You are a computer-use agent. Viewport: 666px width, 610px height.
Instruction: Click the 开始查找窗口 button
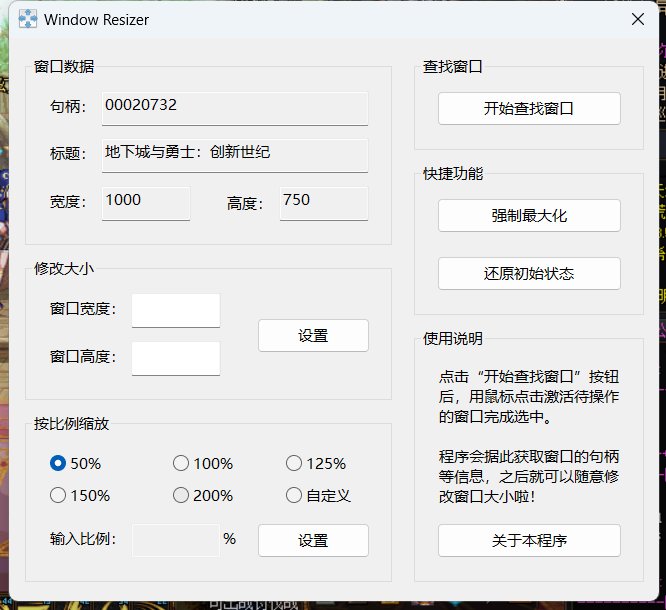pos(528,108)
